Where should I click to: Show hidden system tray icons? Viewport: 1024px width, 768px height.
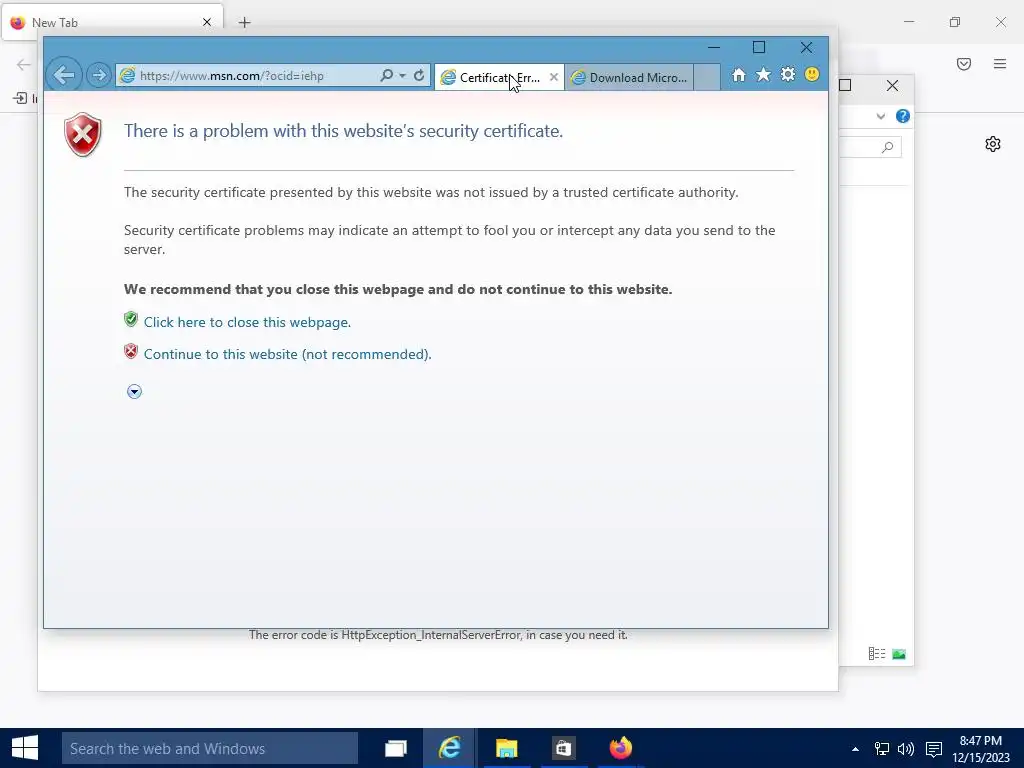855,749
